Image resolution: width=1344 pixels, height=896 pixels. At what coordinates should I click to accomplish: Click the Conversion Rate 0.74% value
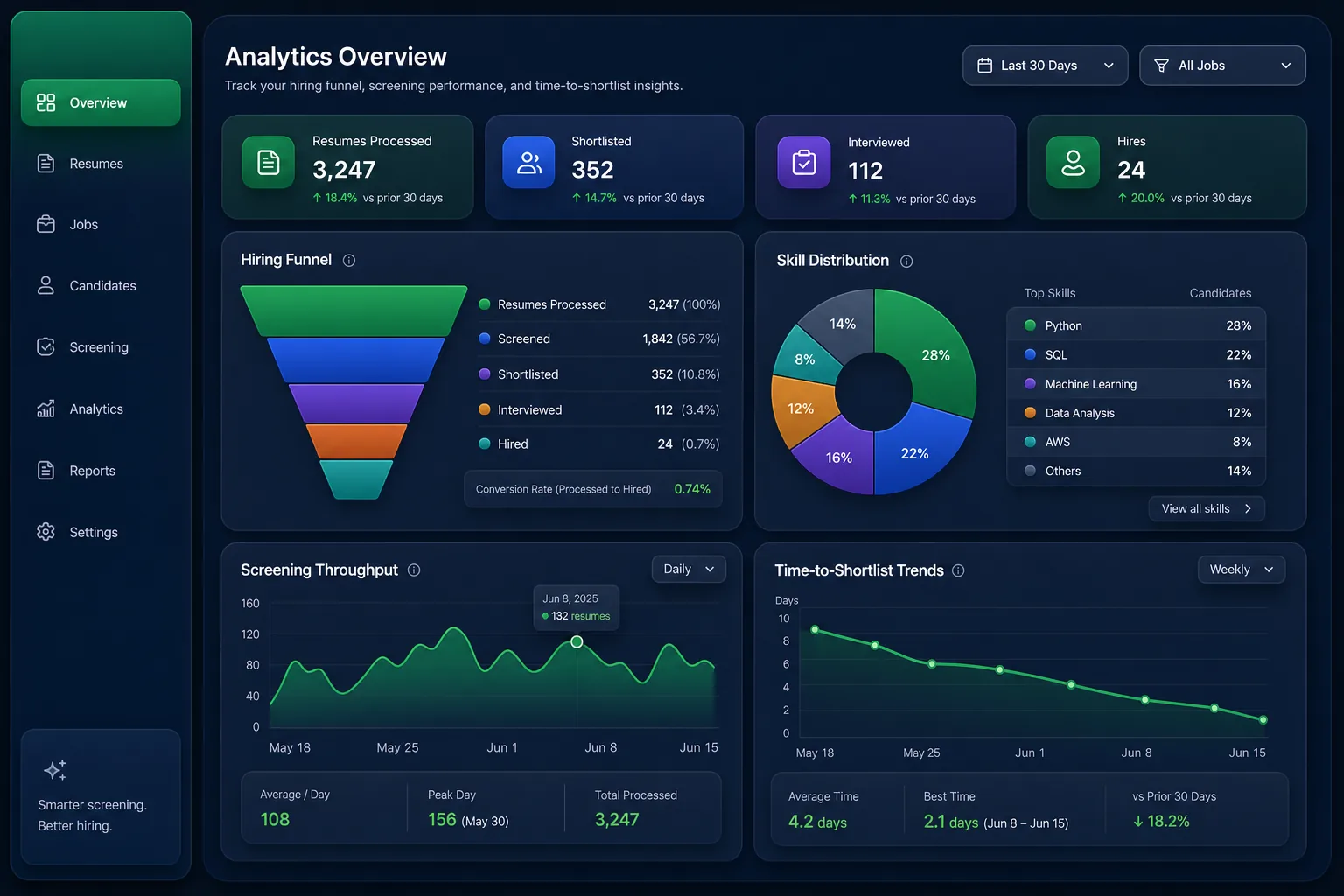coord(692,489)
